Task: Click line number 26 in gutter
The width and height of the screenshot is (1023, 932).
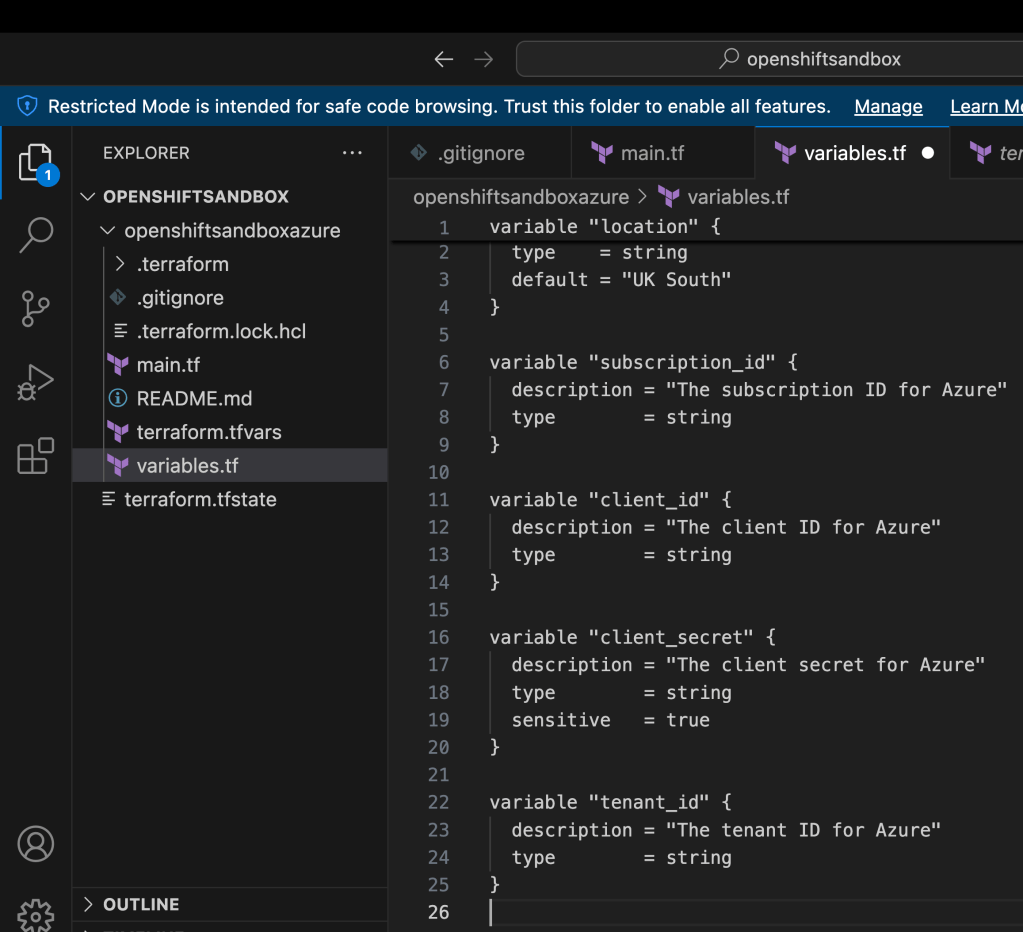Action: [438, 911]
